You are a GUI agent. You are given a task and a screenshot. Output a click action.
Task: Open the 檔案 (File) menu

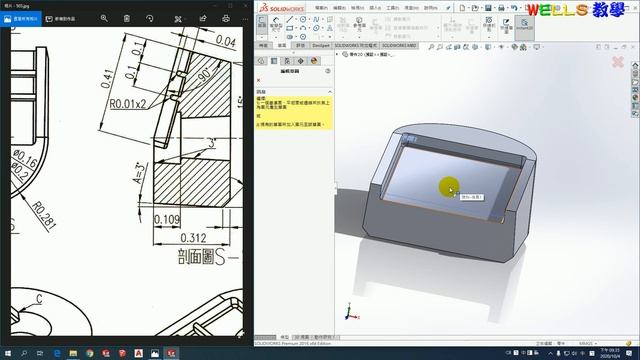[x=322, y=8]
